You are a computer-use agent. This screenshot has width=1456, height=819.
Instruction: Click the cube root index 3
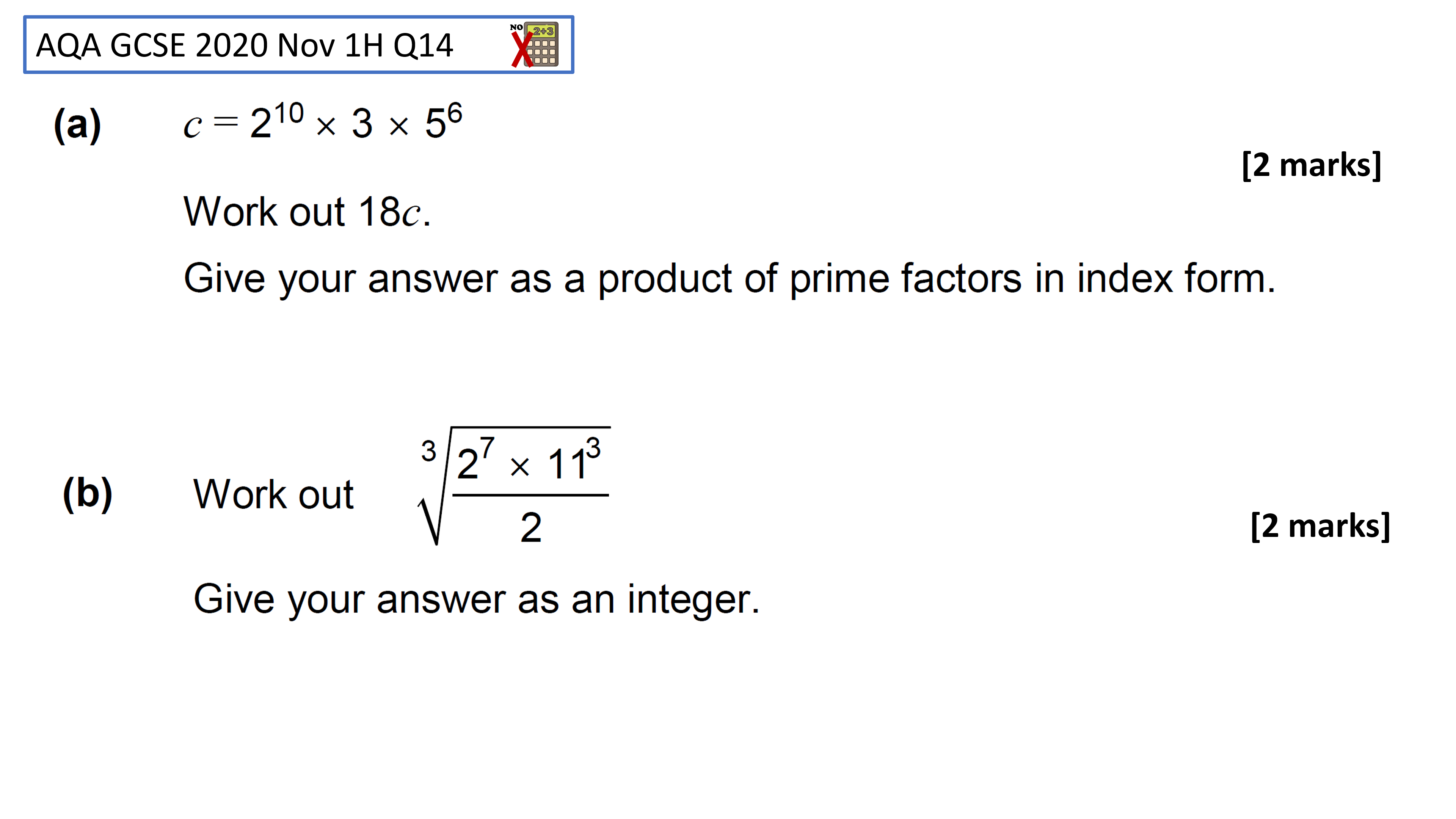428,451
